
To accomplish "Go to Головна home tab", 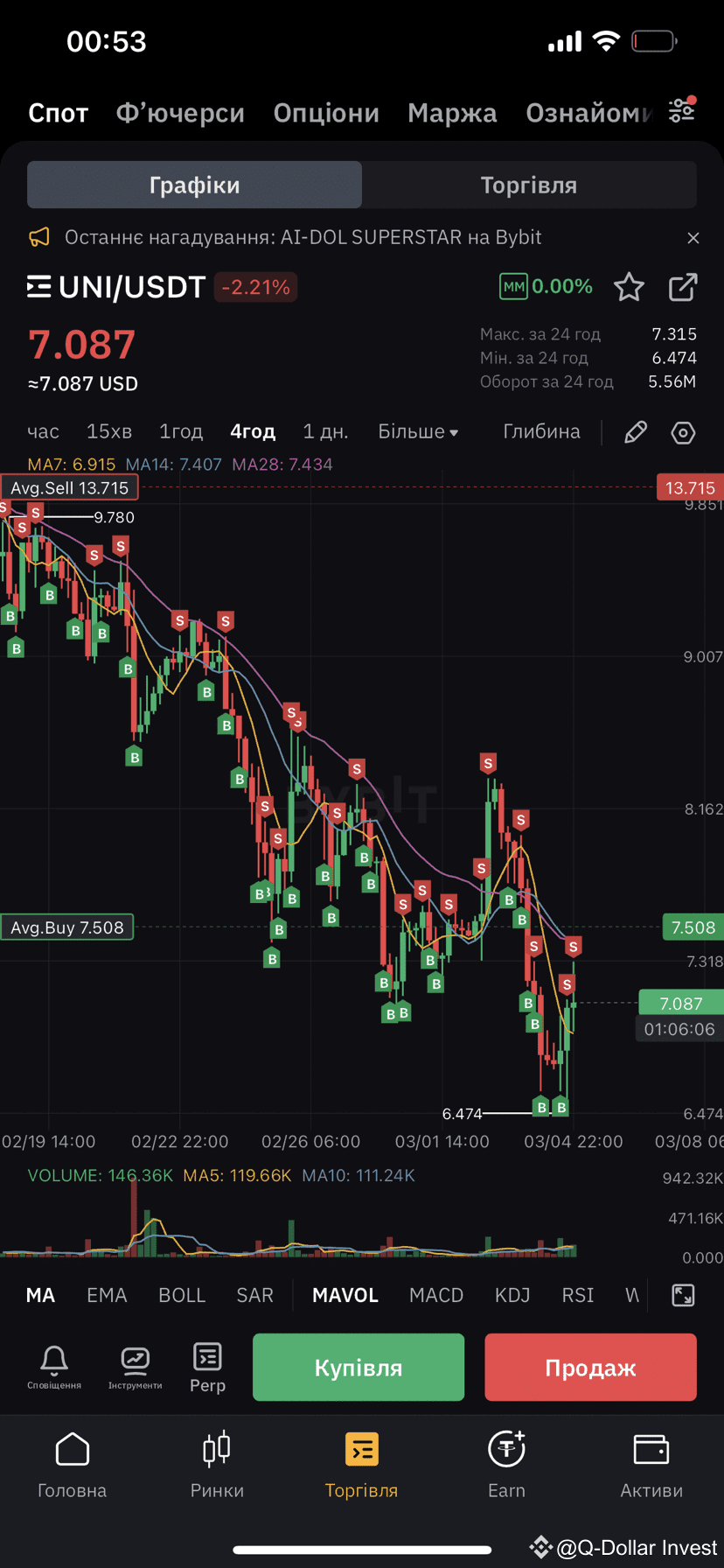I will click(x=73, y=1466).
